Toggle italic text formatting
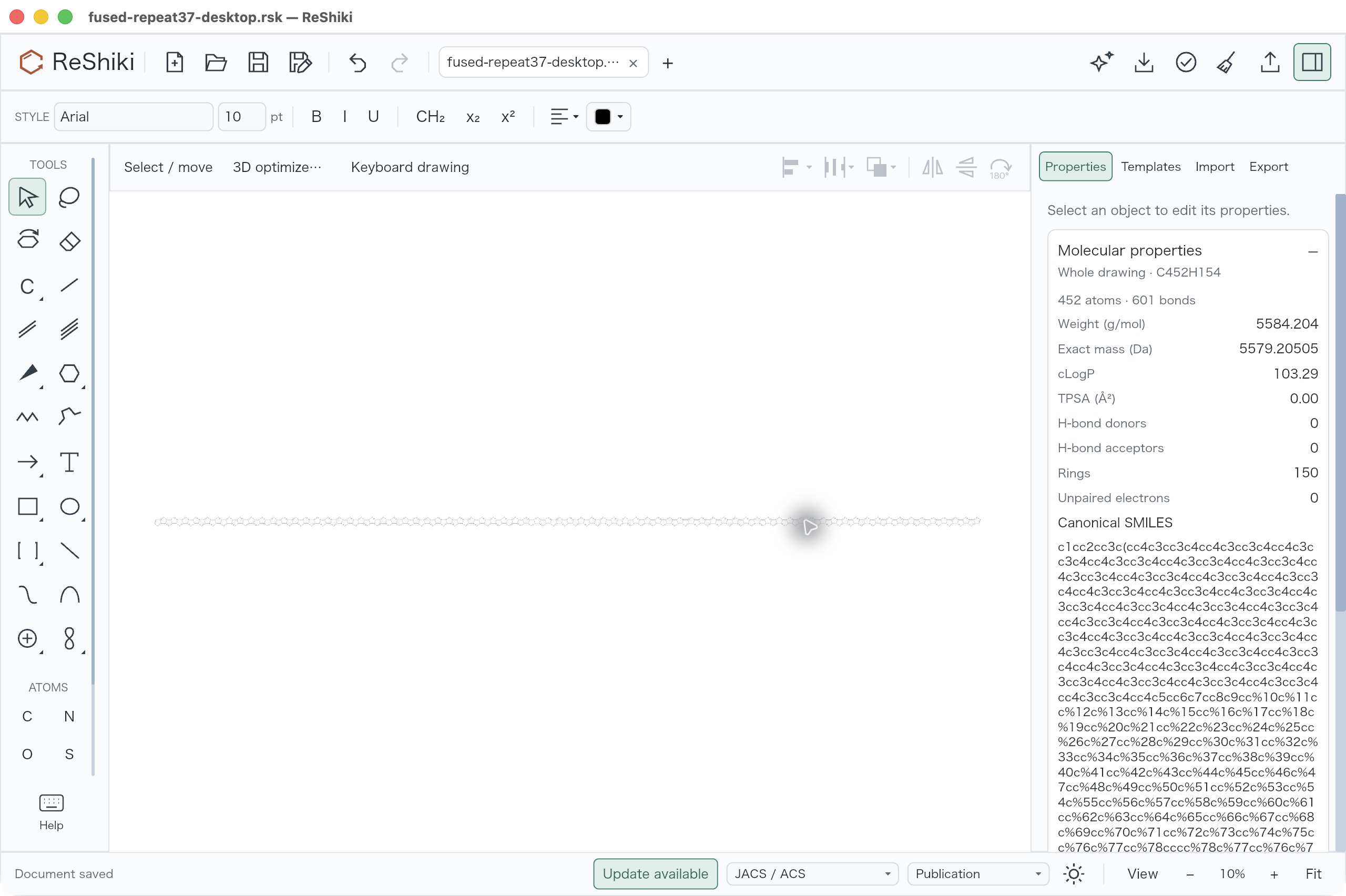Viewport: 1346px width, 896px height. click(344, 117)
